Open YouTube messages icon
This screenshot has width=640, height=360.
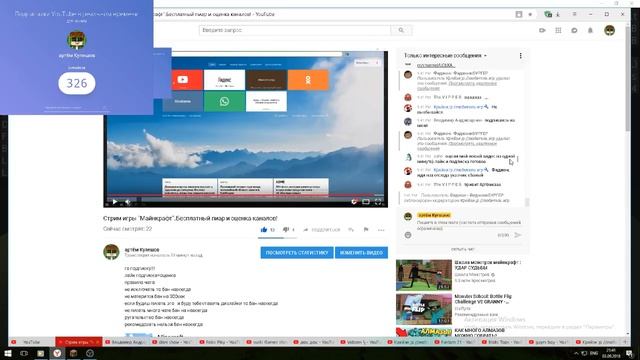(574, 30)
